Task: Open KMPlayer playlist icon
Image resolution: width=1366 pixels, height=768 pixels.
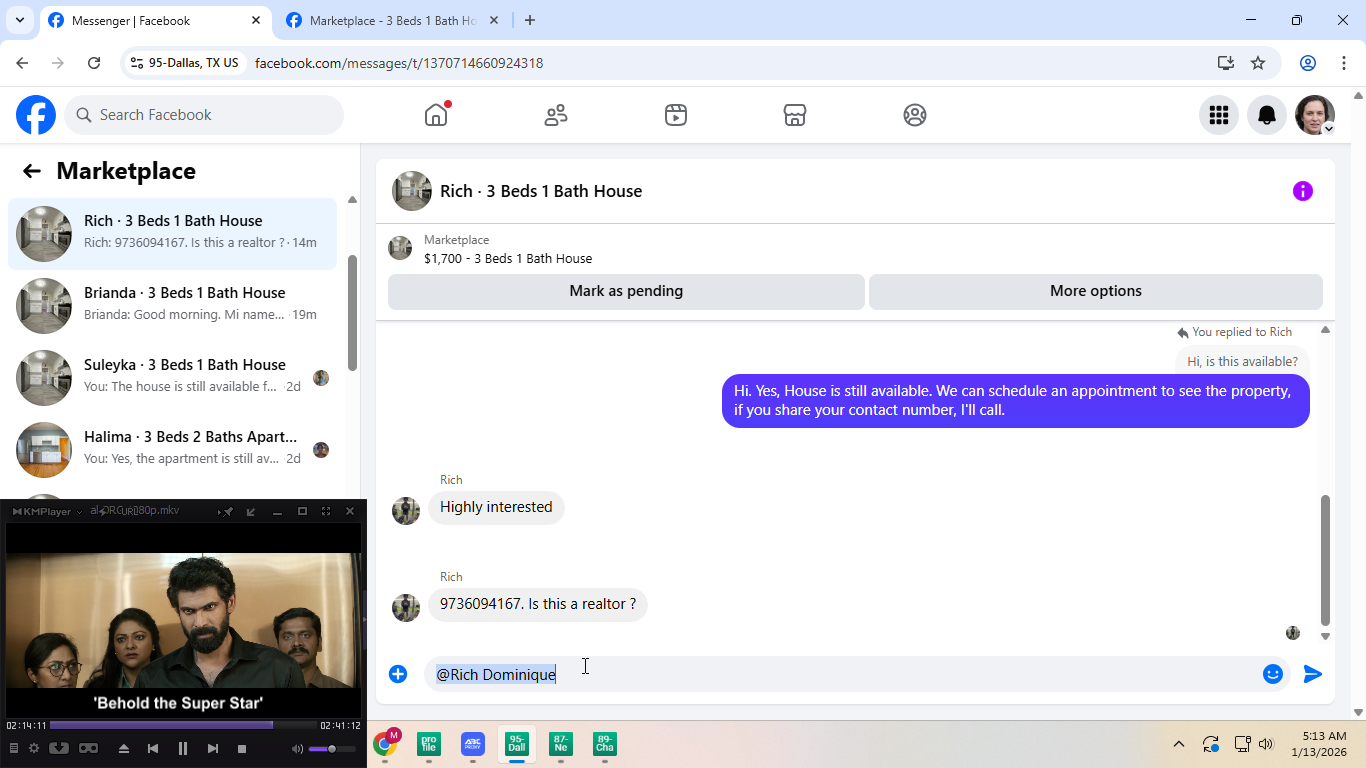Action: (14, 748)
